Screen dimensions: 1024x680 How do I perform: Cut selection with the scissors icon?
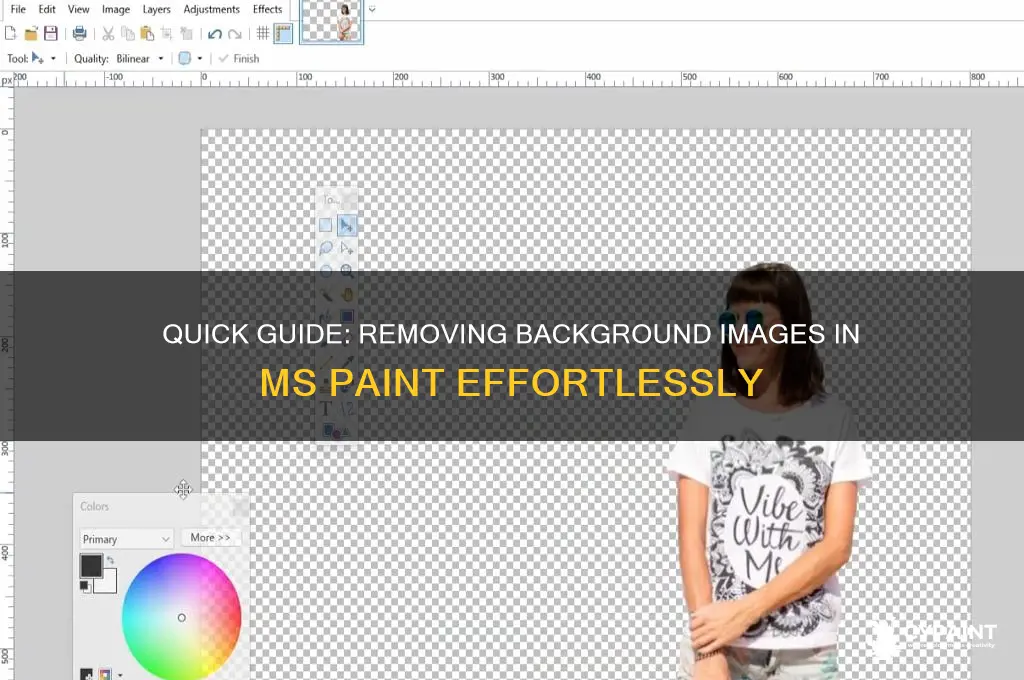(108, 33)
